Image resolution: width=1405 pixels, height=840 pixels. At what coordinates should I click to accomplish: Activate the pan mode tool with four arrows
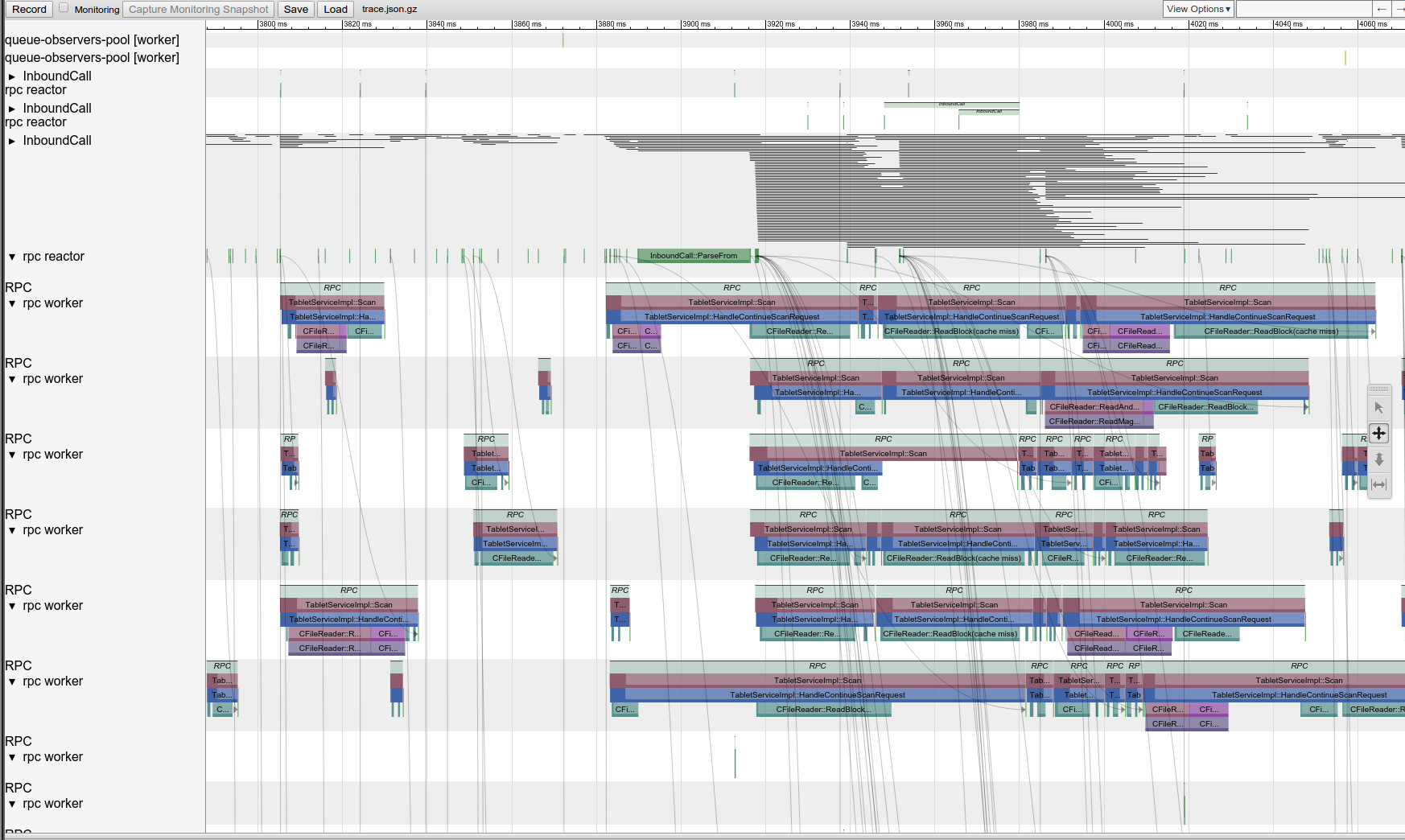coord(1378,434)
